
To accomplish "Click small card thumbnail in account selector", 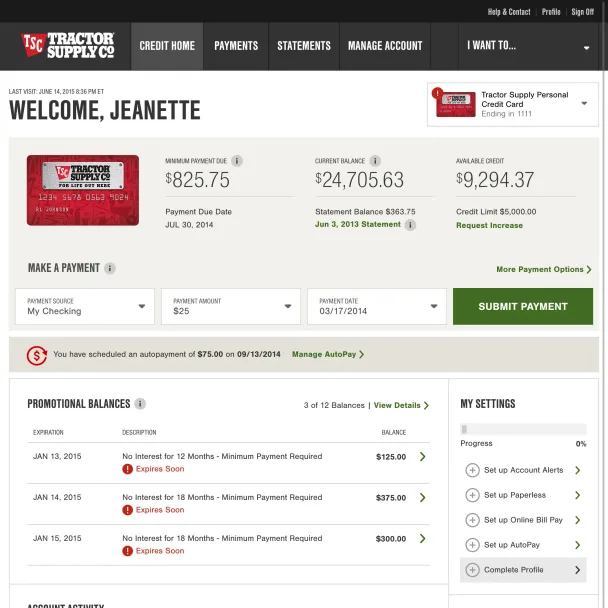I will point(456,104).
